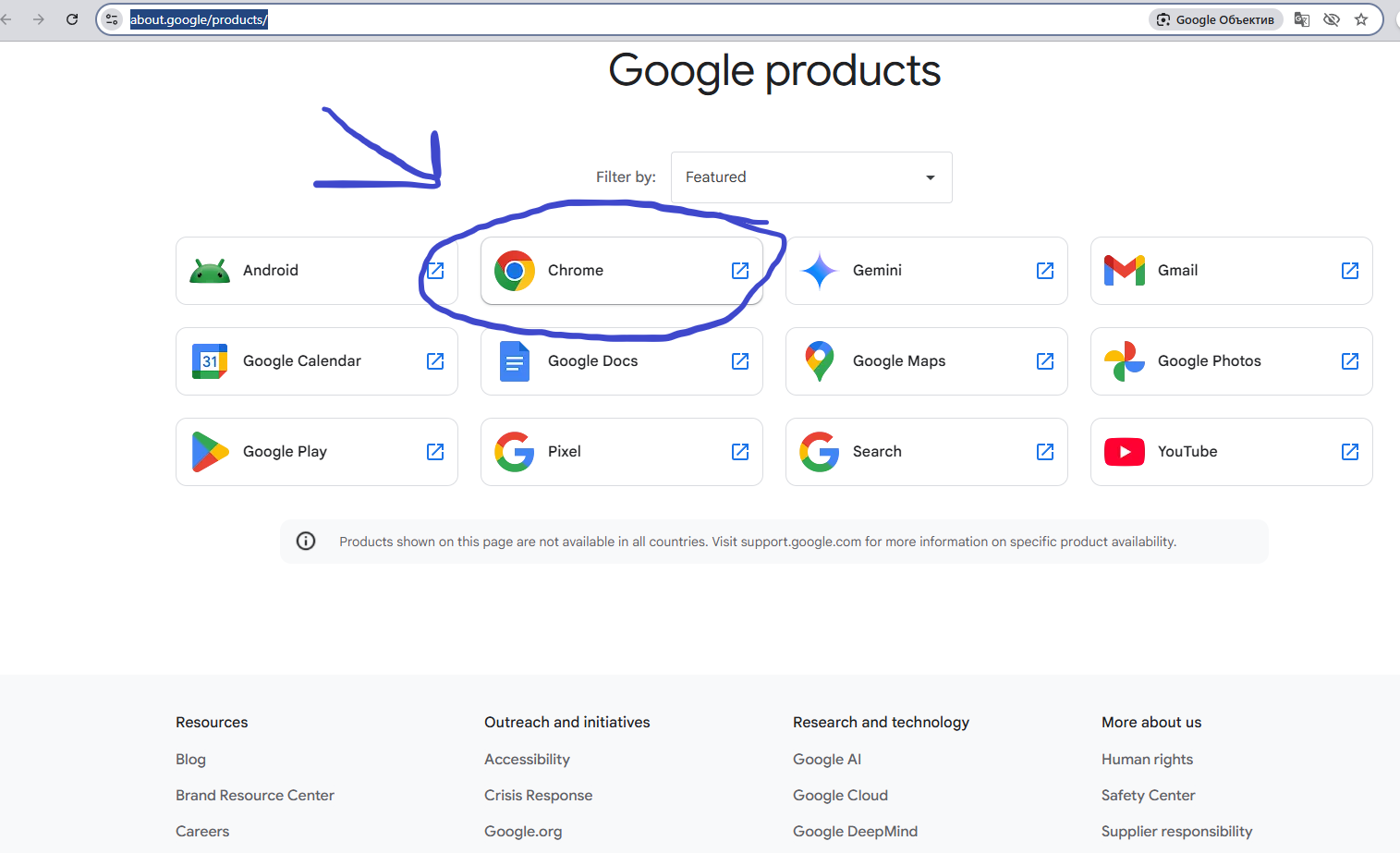Viewport: 1400px width, 853px height.
Task: Open Pixel external link icon
Action: pyautogui.click(x=740, y=452)
